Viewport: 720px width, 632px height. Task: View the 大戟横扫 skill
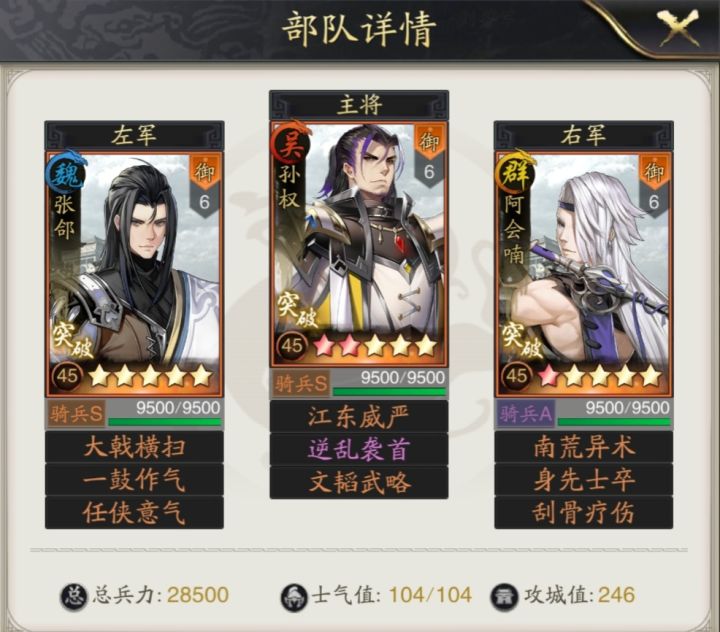pyautogui.click(x=134, y=447)
